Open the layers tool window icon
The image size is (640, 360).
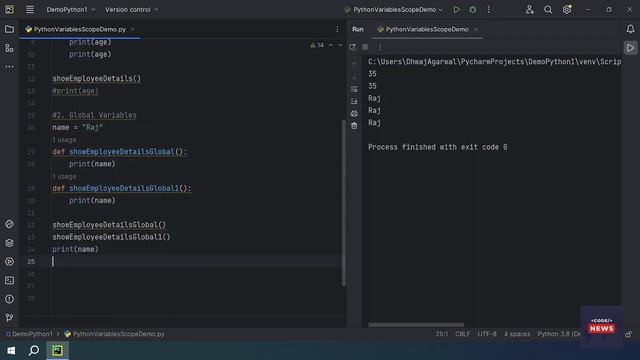(9, 243)
